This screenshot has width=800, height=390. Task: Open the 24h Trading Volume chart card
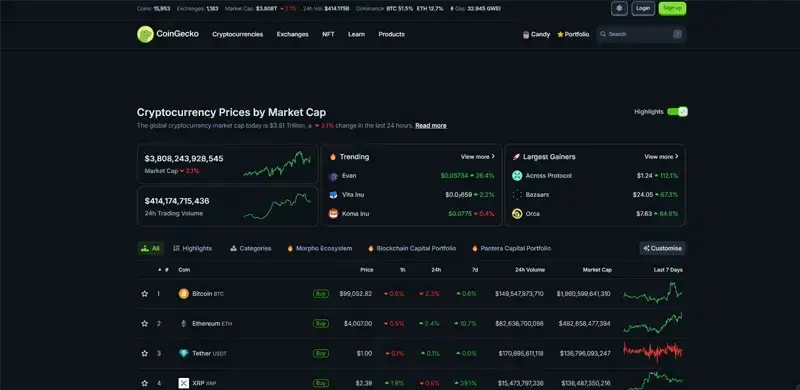[228, 206]
